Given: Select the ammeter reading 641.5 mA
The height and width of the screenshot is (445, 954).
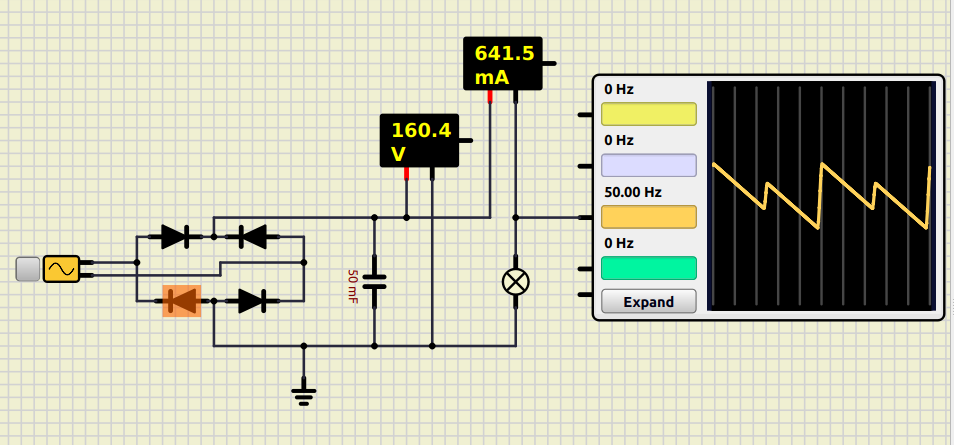Looking at the screenshot, I should [x=502, y=64].
